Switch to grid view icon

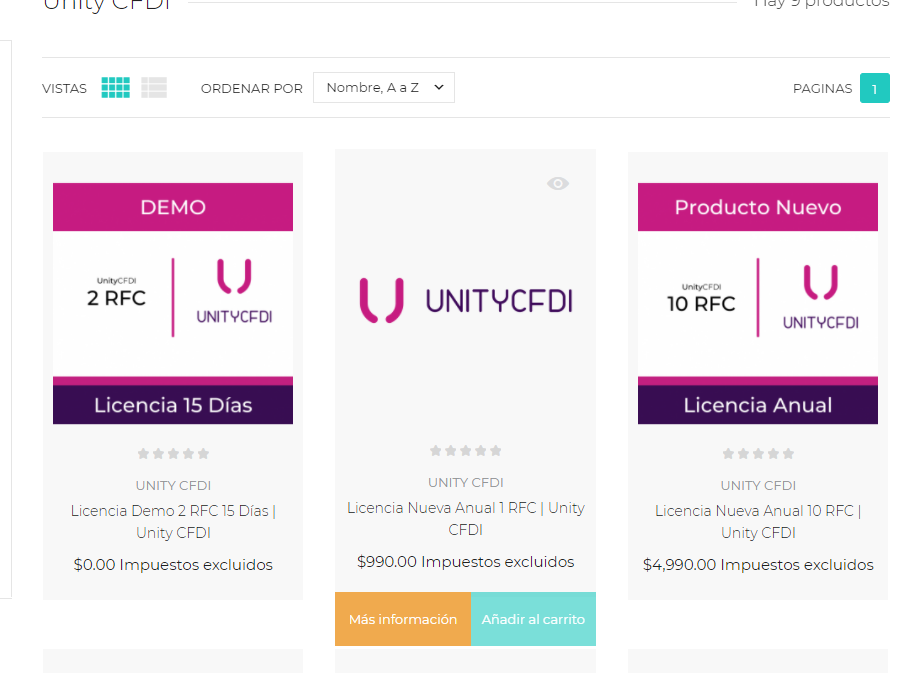coord(115,88)
